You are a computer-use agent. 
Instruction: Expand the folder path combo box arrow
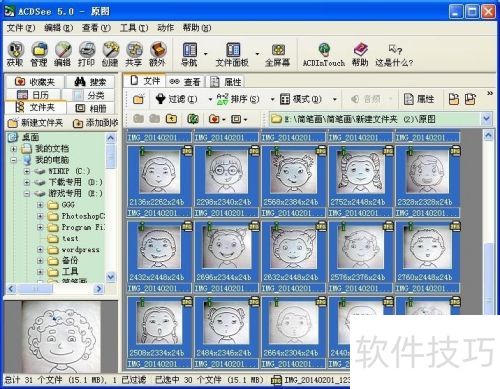pos(486,119)
